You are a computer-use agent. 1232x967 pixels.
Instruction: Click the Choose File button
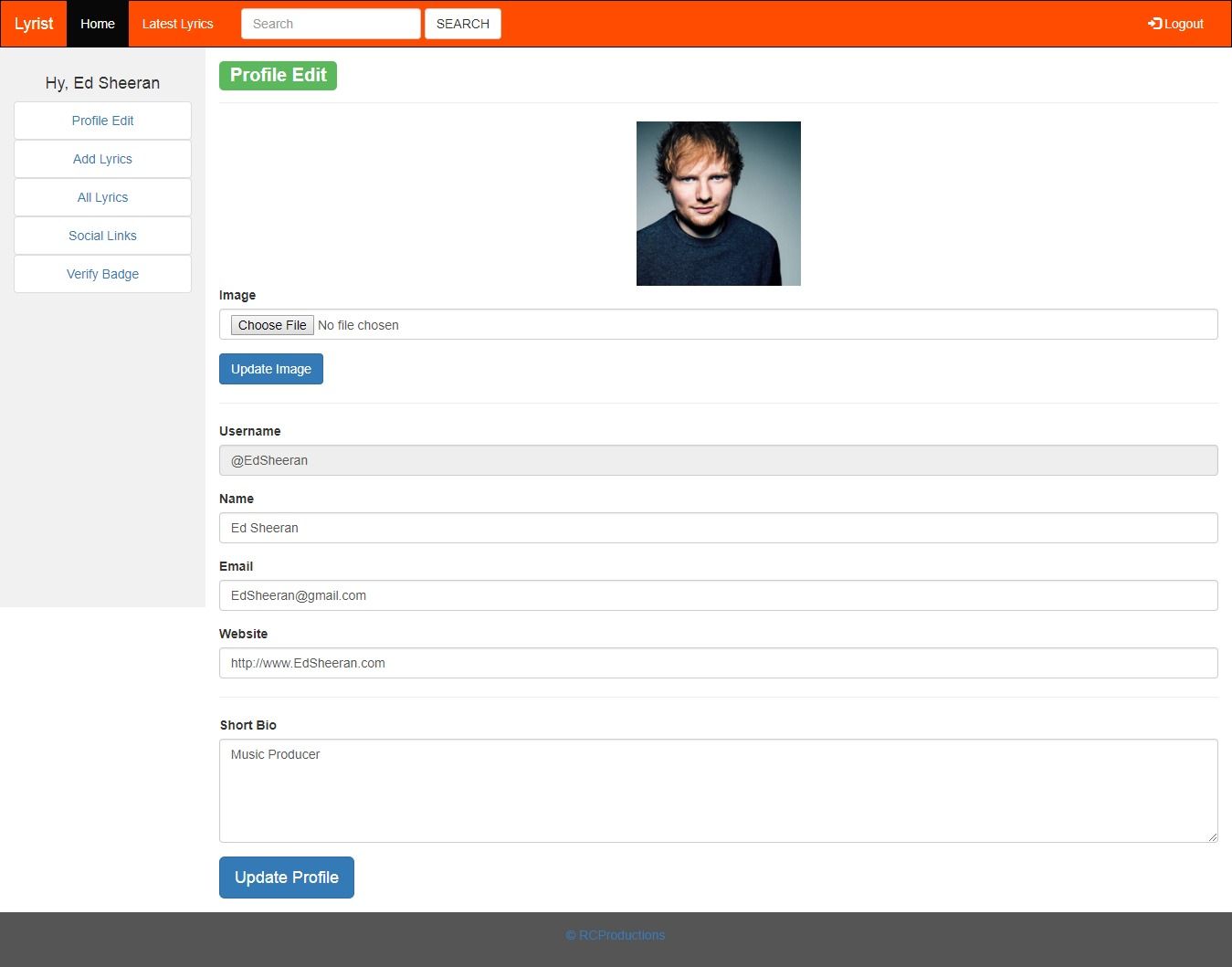272,325
